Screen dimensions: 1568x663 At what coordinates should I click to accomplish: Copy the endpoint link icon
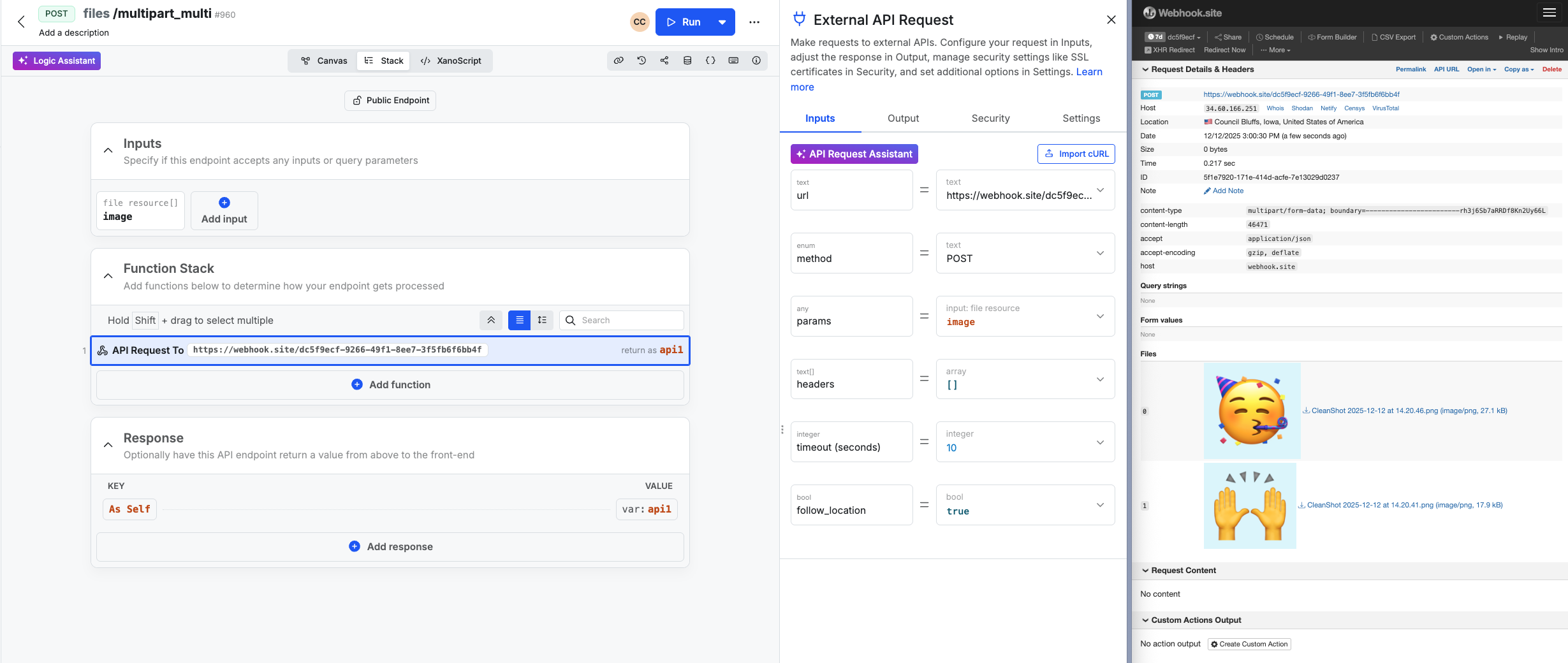[x=618, y=61]
